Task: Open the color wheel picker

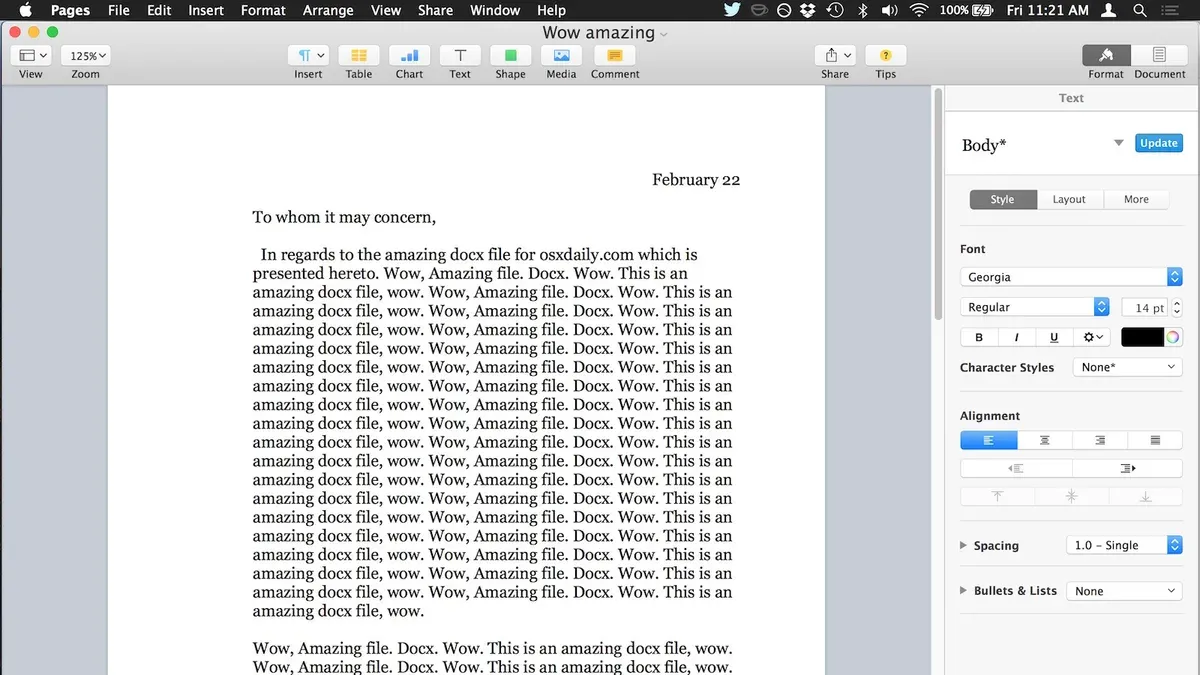Action: (1174, 337)
